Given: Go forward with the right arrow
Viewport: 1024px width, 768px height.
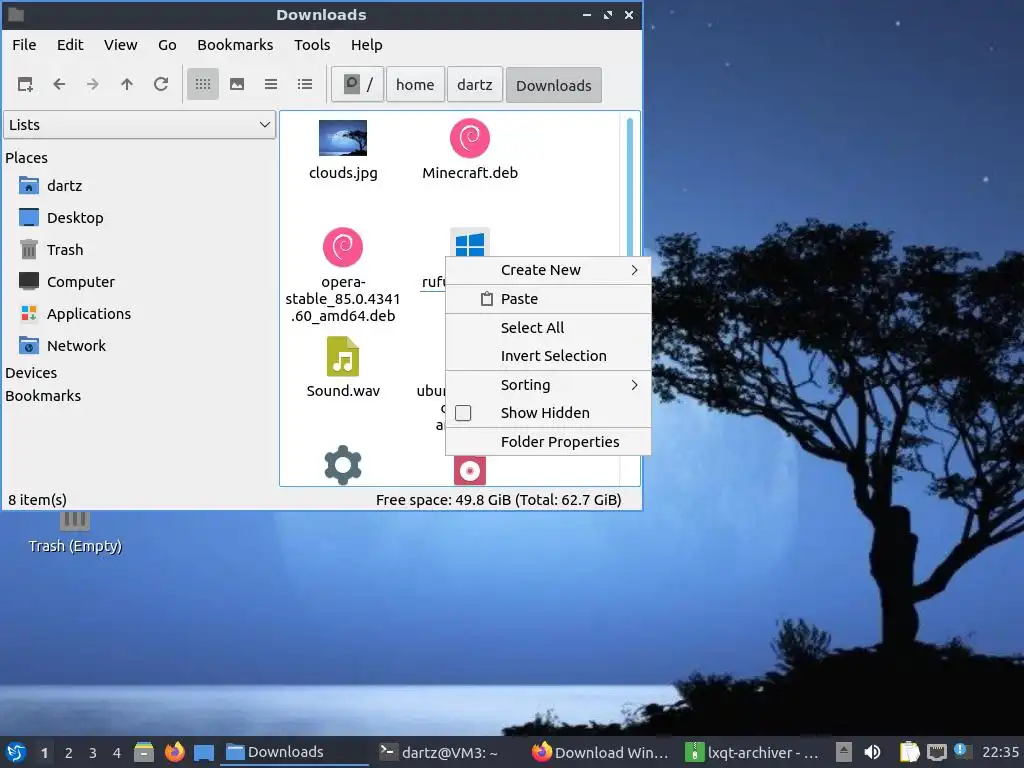Looking at the screenshot, I should (x=93, y=84).
